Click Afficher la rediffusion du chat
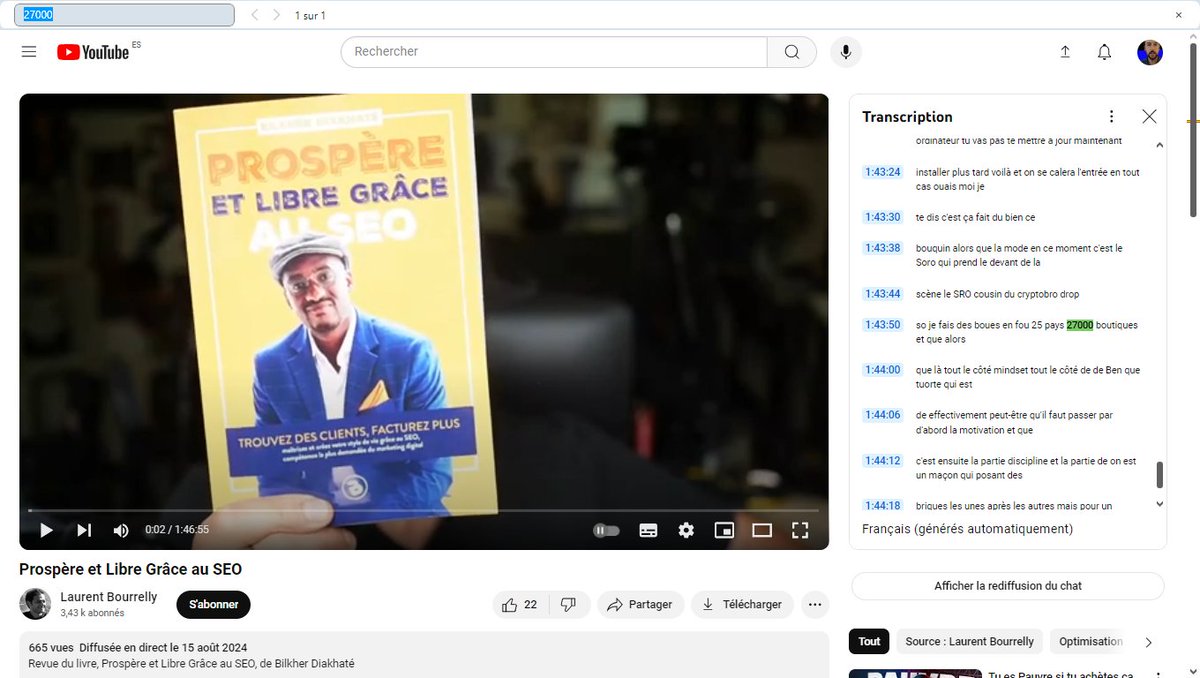Viewport: 1200px width, 678px height. 1008,586
